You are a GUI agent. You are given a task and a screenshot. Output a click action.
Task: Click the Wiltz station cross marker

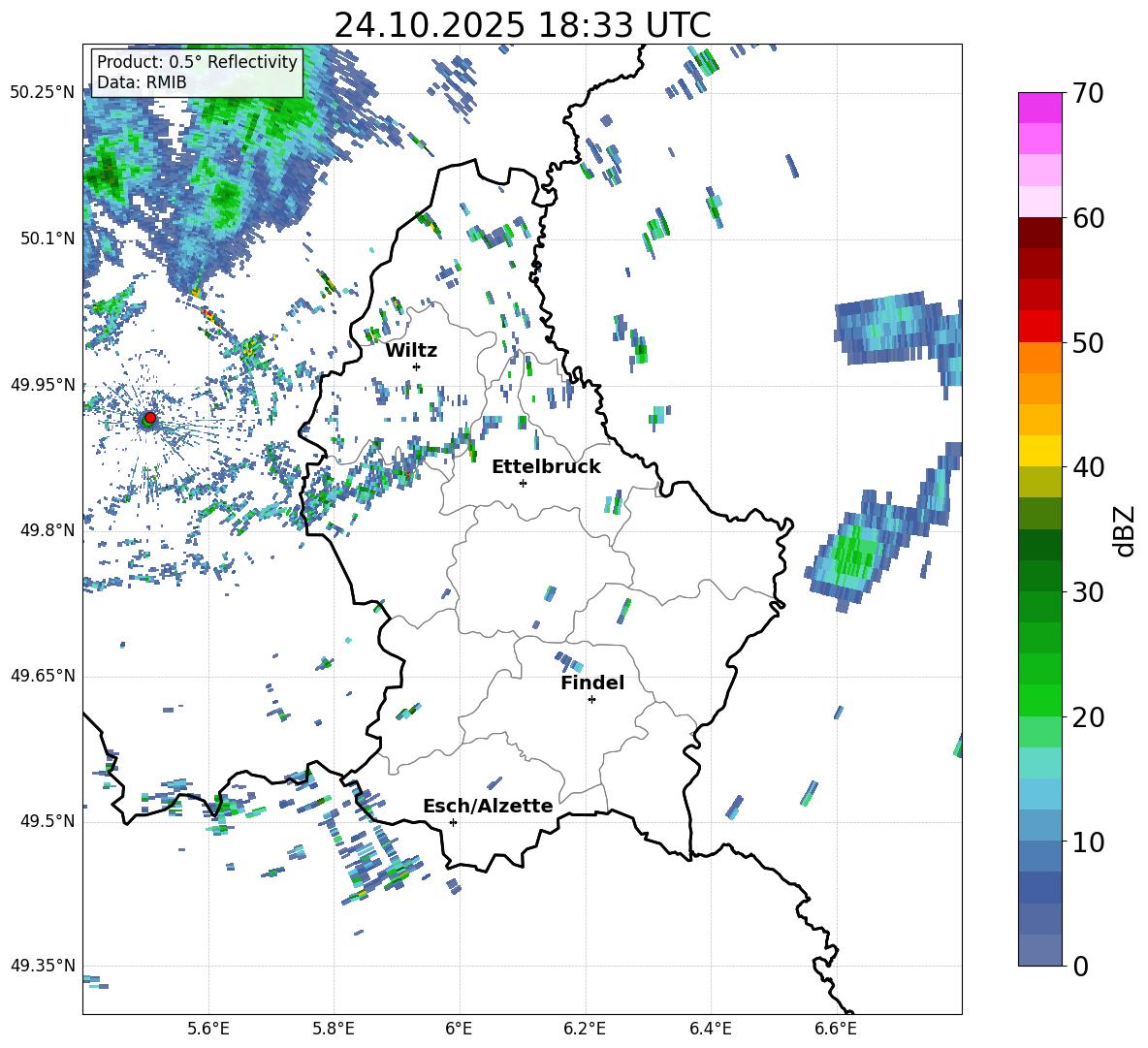(417, 366)
